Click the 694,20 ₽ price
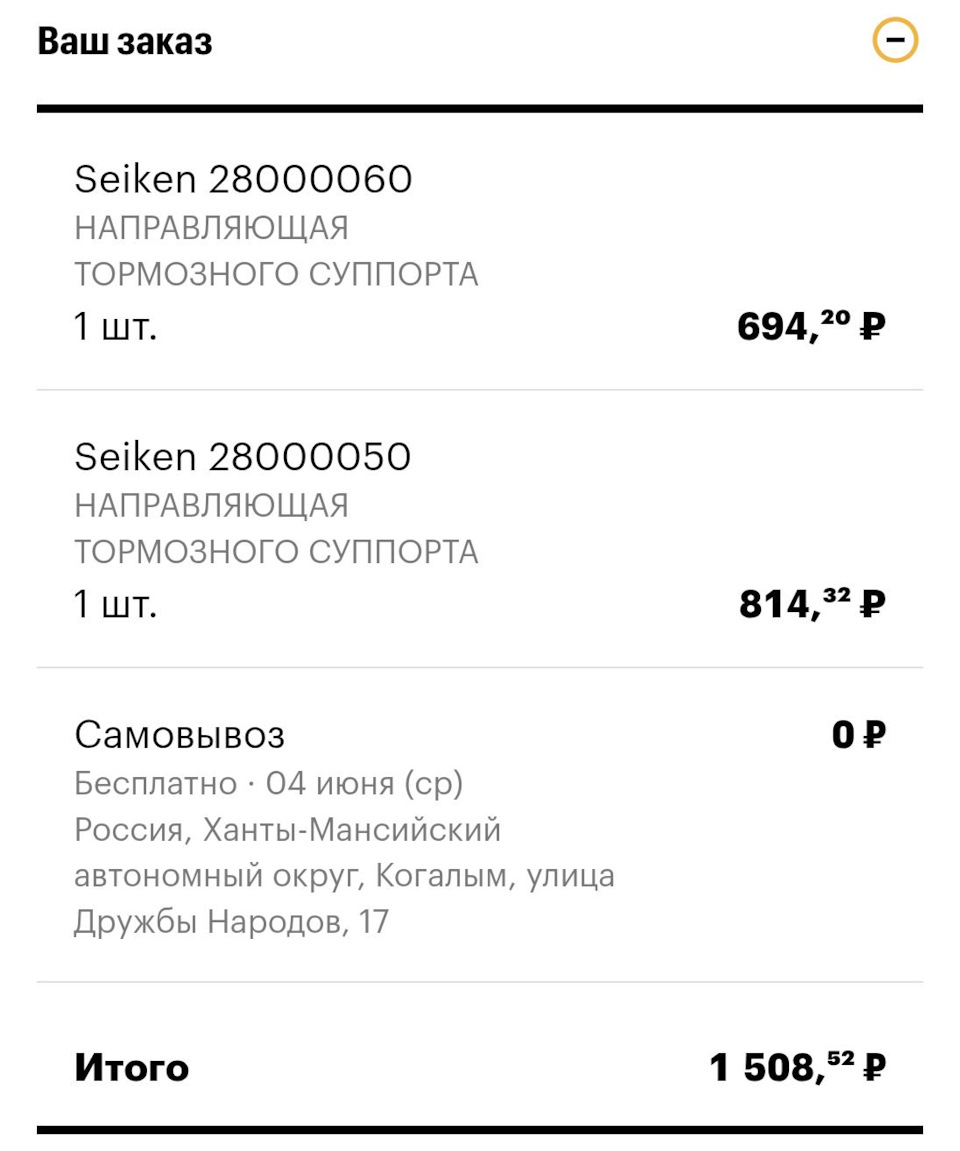 click(811, 326)
